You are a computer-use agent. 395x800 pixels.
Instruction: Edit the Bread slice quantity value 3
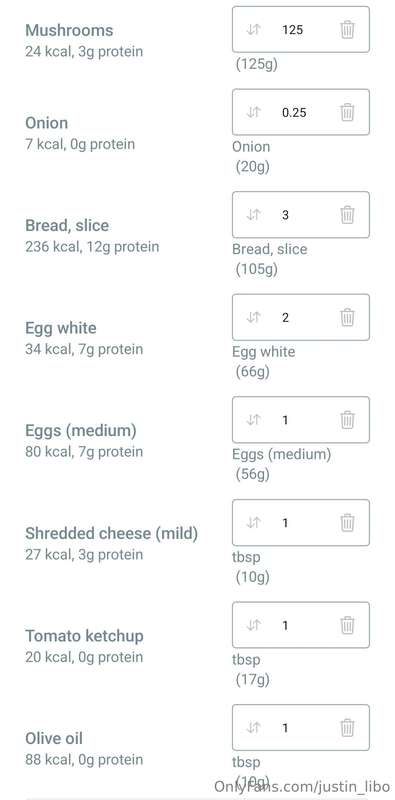tap(285, 215)
